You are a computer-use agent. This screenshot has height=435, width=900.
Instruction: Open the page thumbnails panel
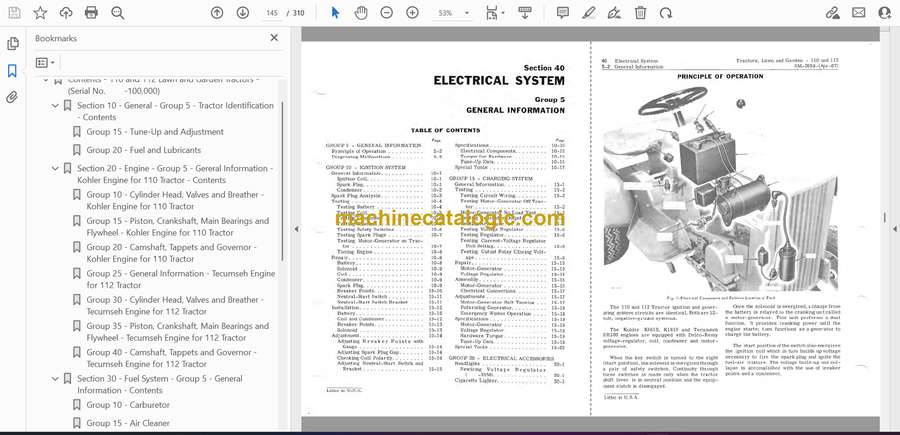click(x=13, y=44)
